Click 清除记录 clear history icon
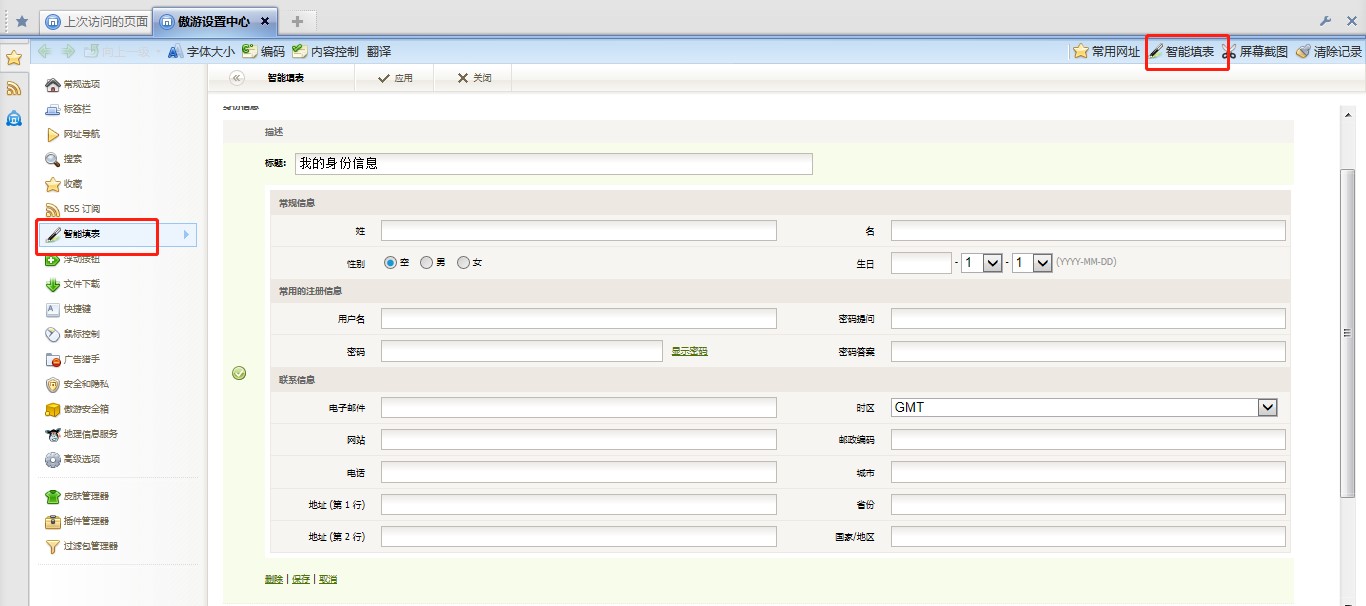The height and width of the screenshot is (606, 1366). pyautogui.click(x=1329, y=51)
